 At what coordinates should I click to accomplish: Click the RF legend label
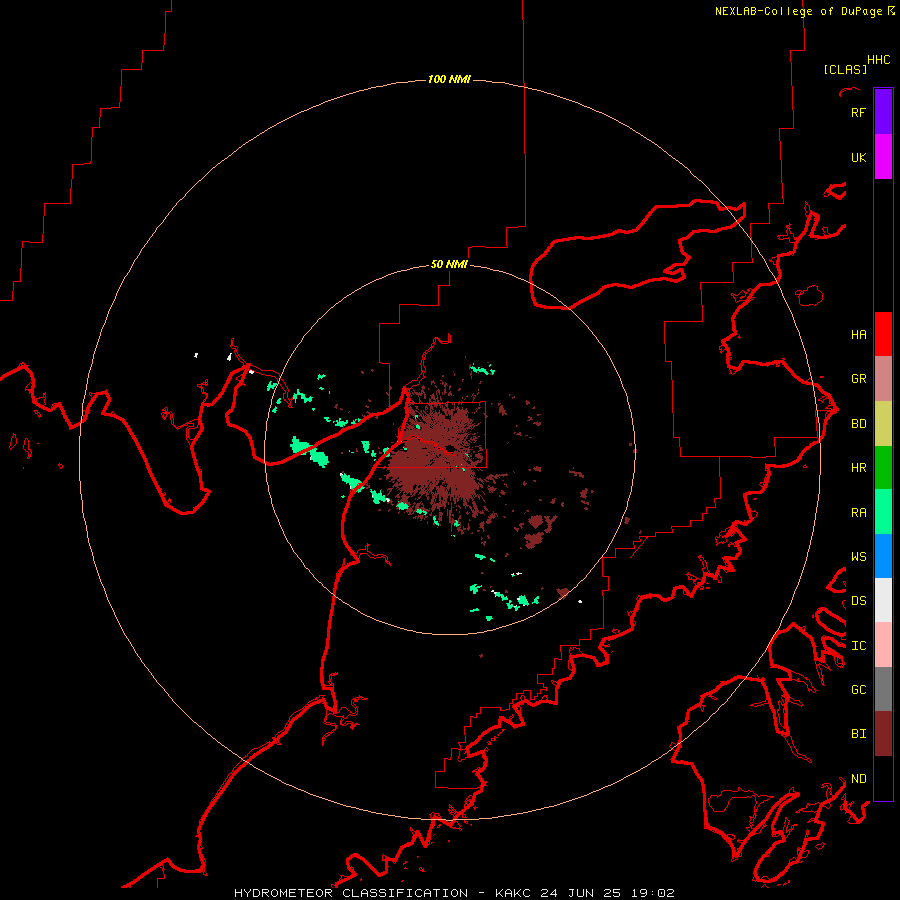click(858, 112)
